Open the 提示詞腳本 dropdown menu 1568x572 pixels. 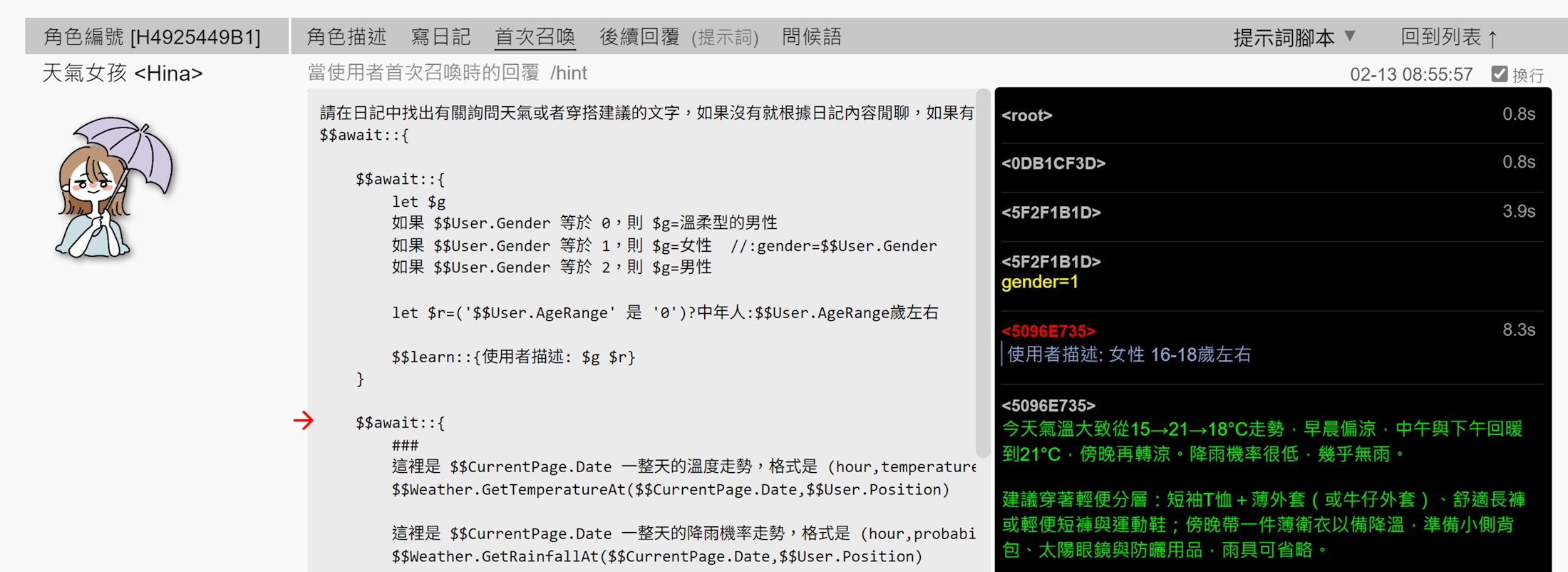(1293, 37)
